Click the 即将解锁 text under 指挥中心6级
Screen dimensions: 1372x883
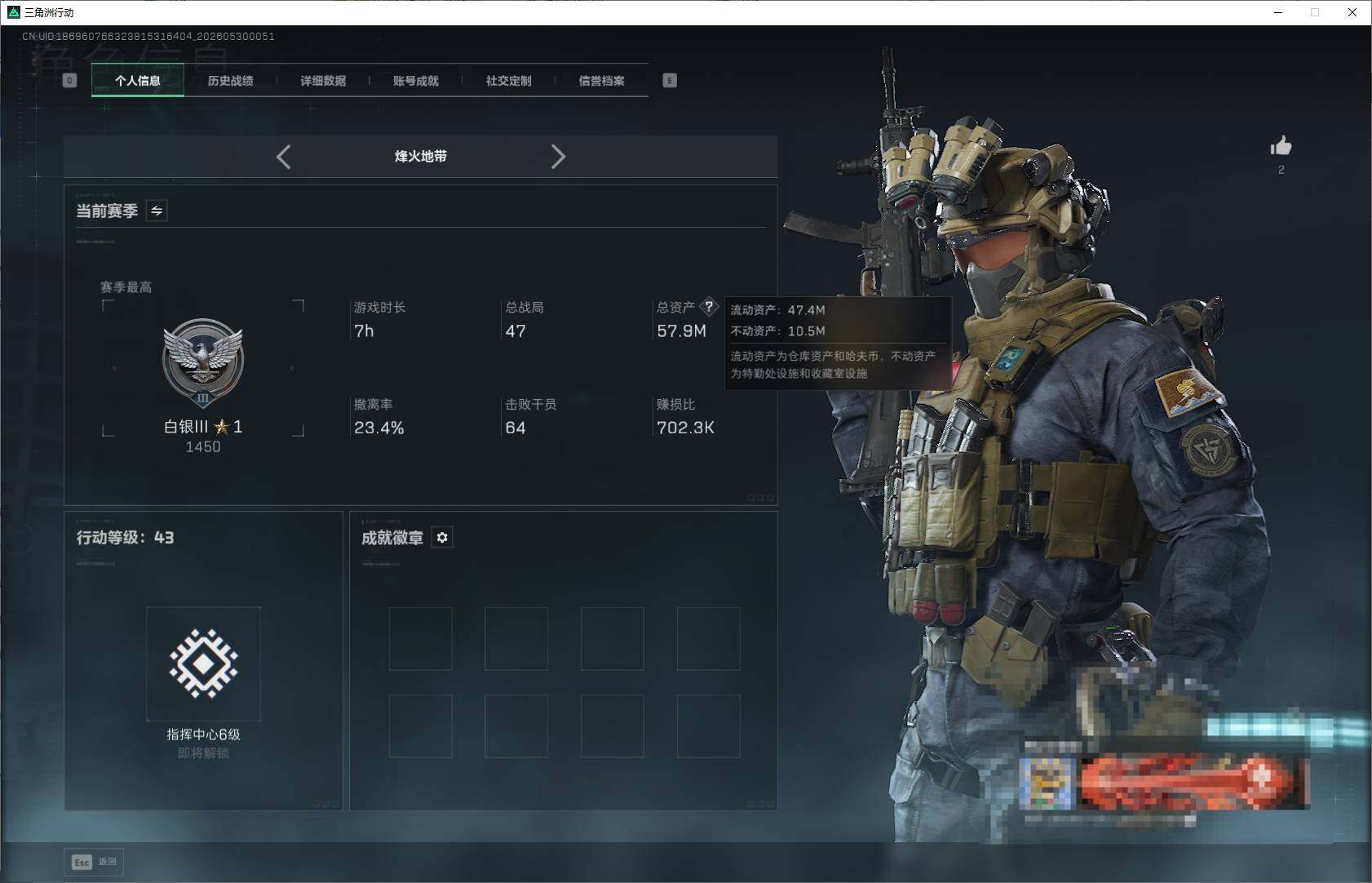click(x=203, y=752)
